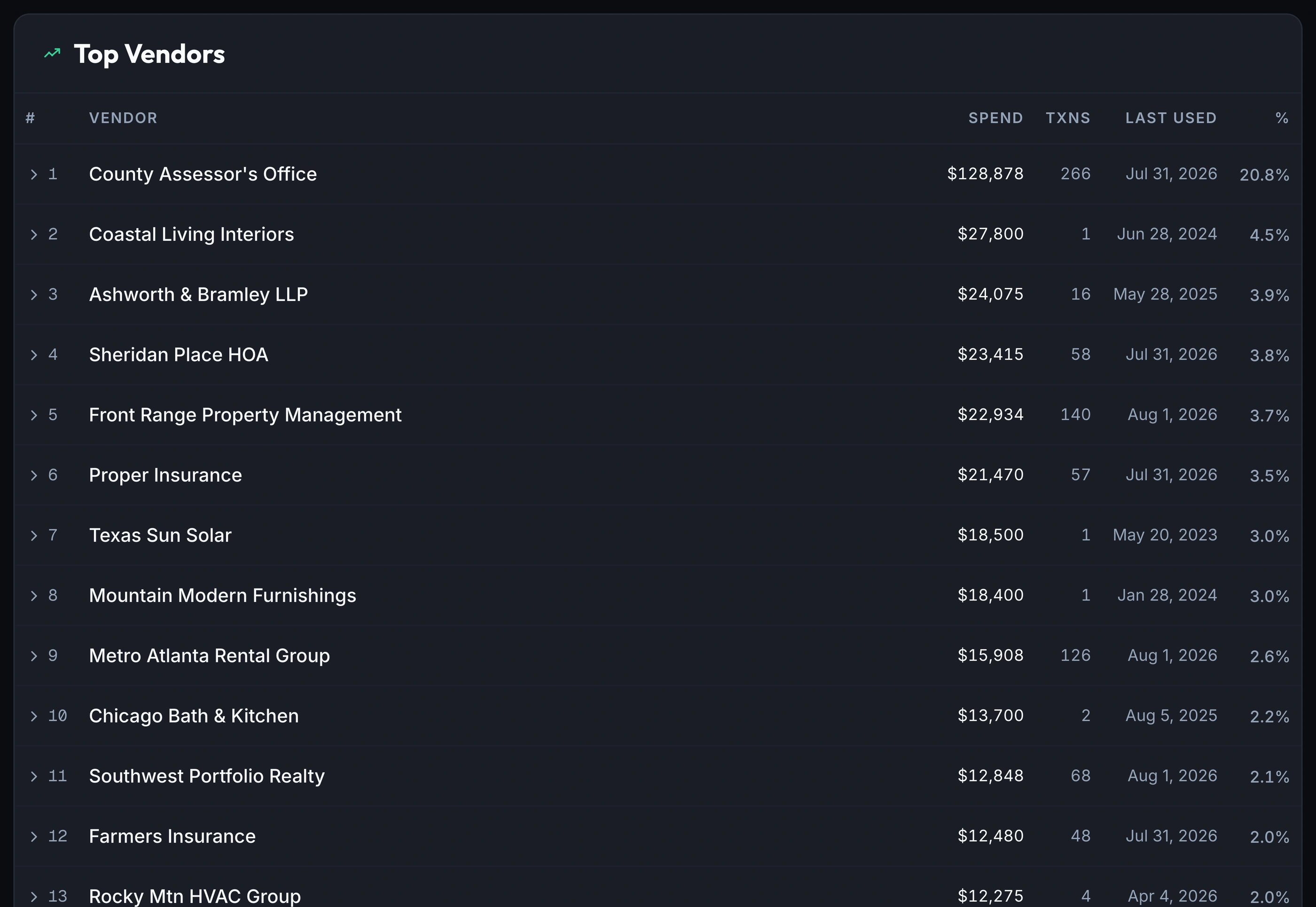Click the May 20, 2023 last used date

click(1165, 536)
